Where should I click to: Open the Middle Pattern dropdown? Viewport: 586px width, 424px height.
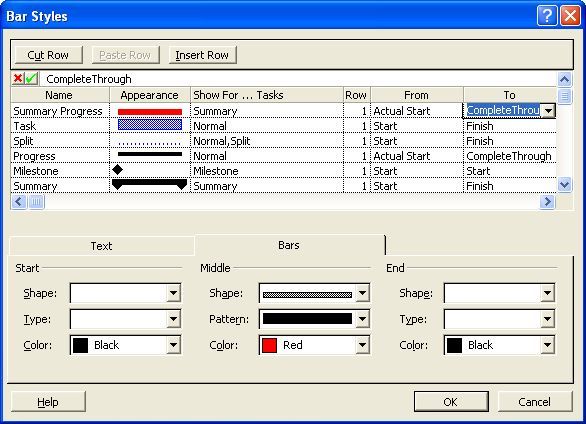point(362,319)
